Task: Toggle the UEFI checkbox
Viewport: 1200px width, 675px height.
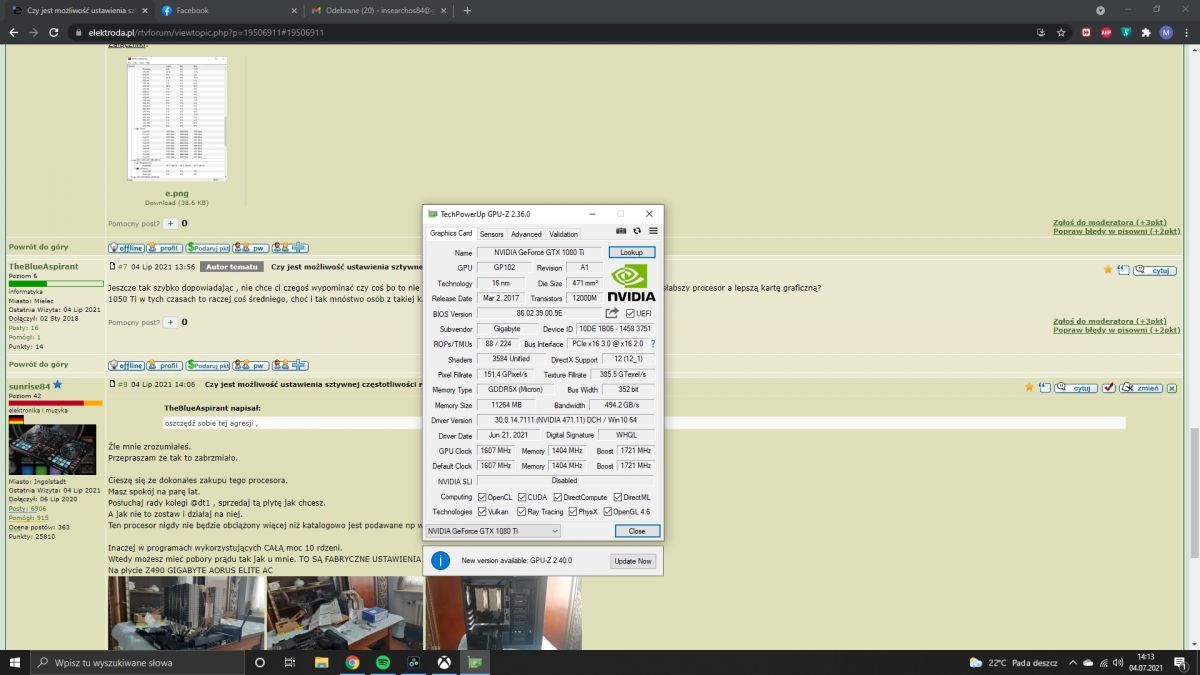Action: coord(630,313)
